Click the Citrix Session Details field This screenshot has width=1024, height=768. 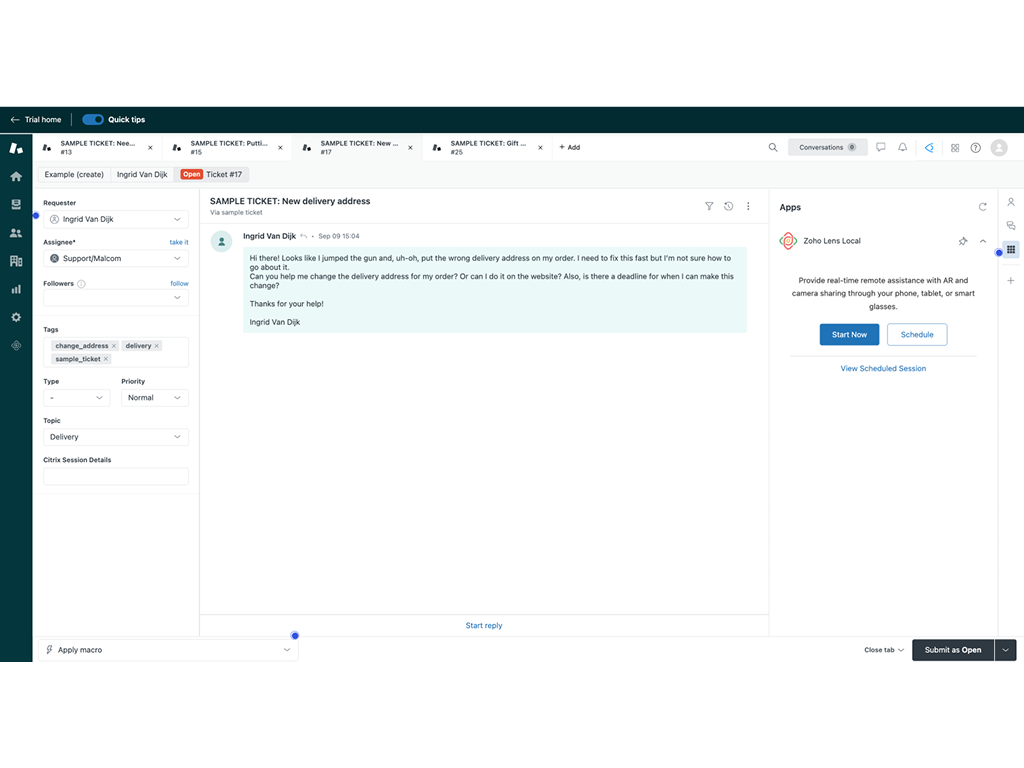(x=116, y=477)
